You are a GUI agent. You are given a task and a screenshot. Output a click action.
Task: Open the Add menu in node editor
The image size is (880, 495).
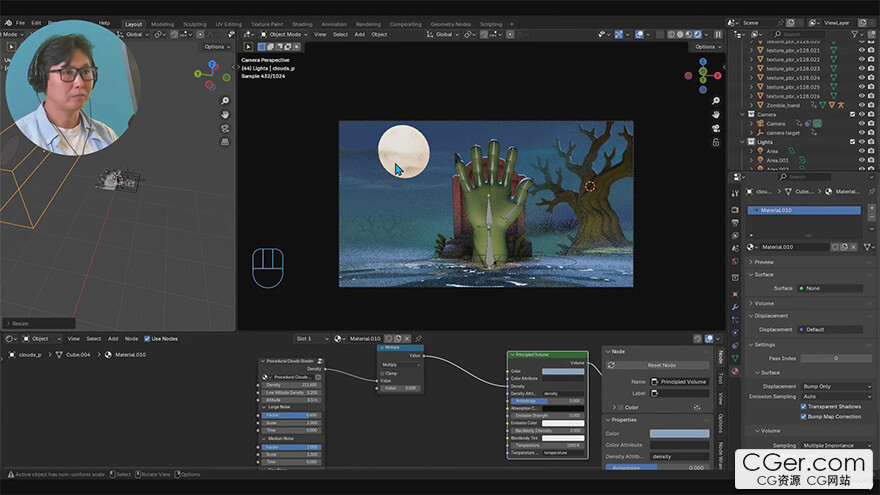point(112,338)
